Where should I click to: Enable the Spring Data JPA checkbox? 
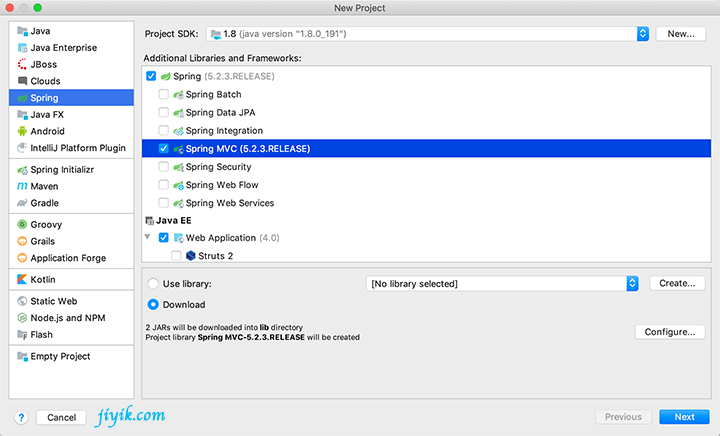163,112
